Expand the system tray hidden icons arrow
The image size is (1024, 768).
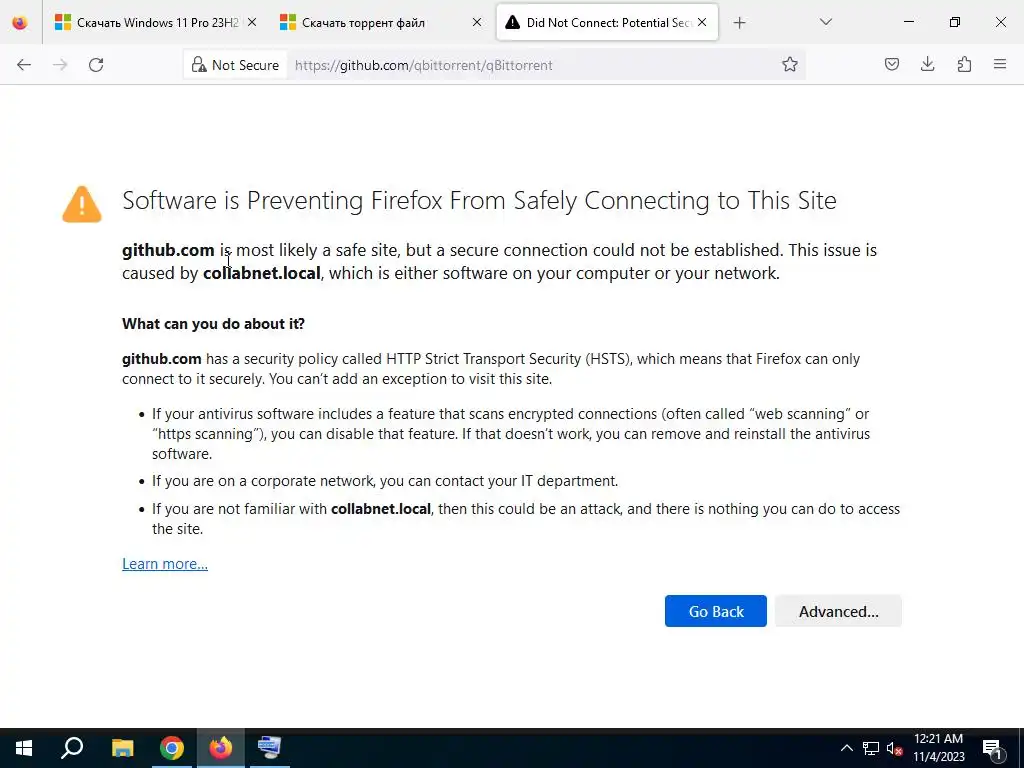tap(846, 748)
